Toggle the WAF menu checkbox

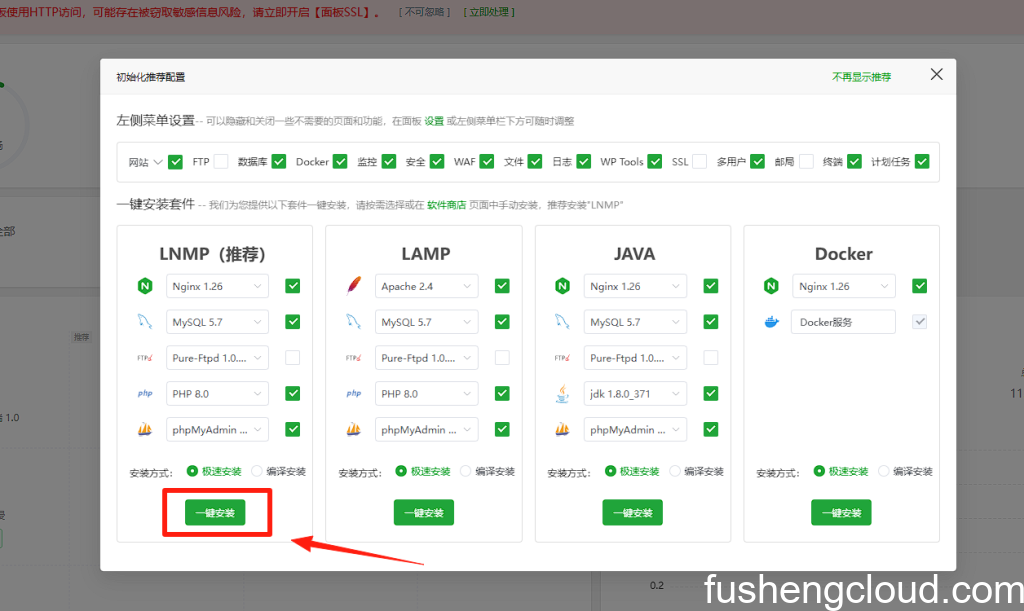(x=487, y=162)
